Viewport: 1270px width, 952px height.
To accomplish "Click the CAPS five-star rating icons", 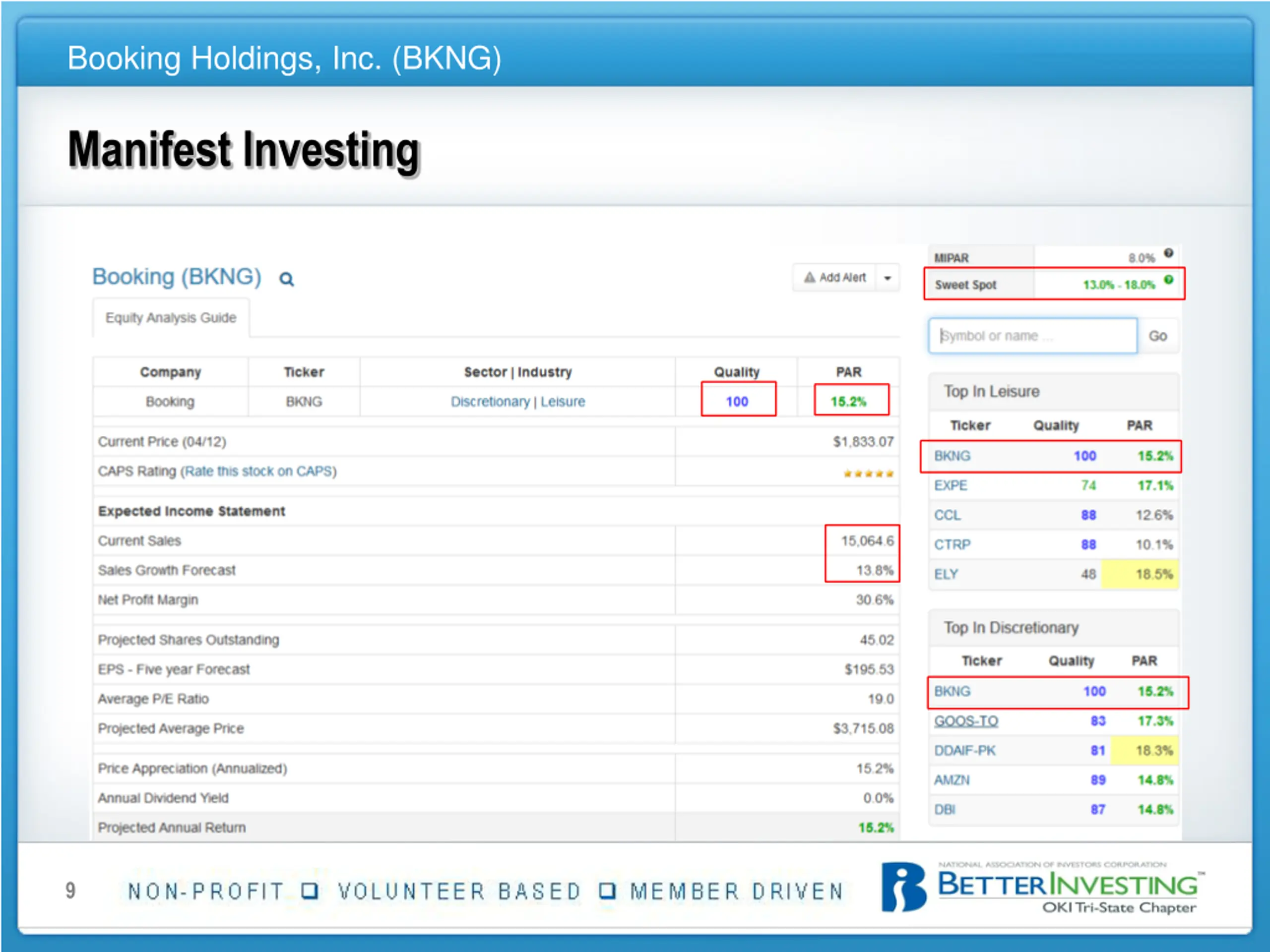I will click(x=868, y=474).
